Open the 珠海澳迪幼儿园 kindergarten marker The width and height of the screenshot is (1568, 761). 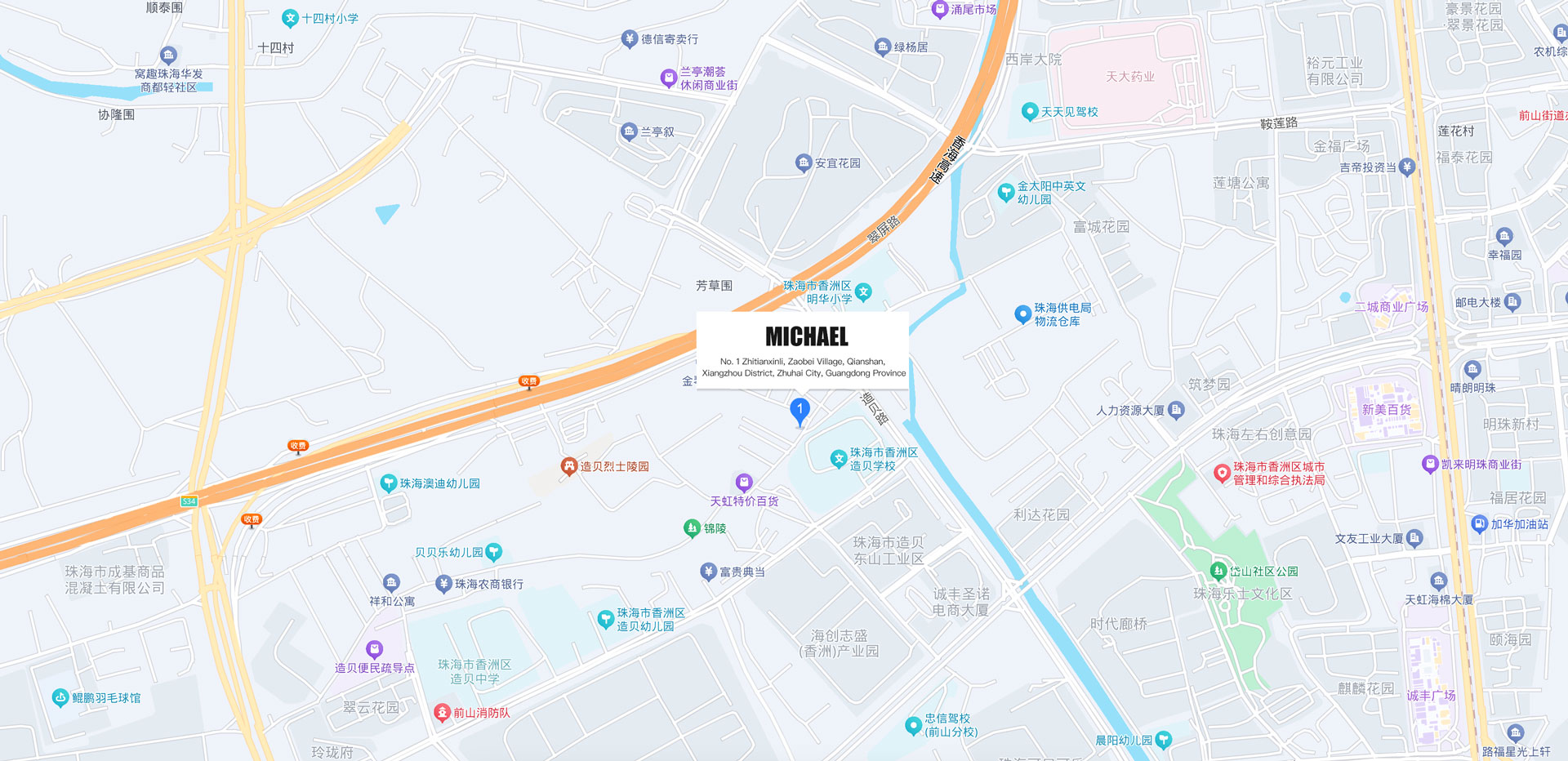click(x=389, y=483)
